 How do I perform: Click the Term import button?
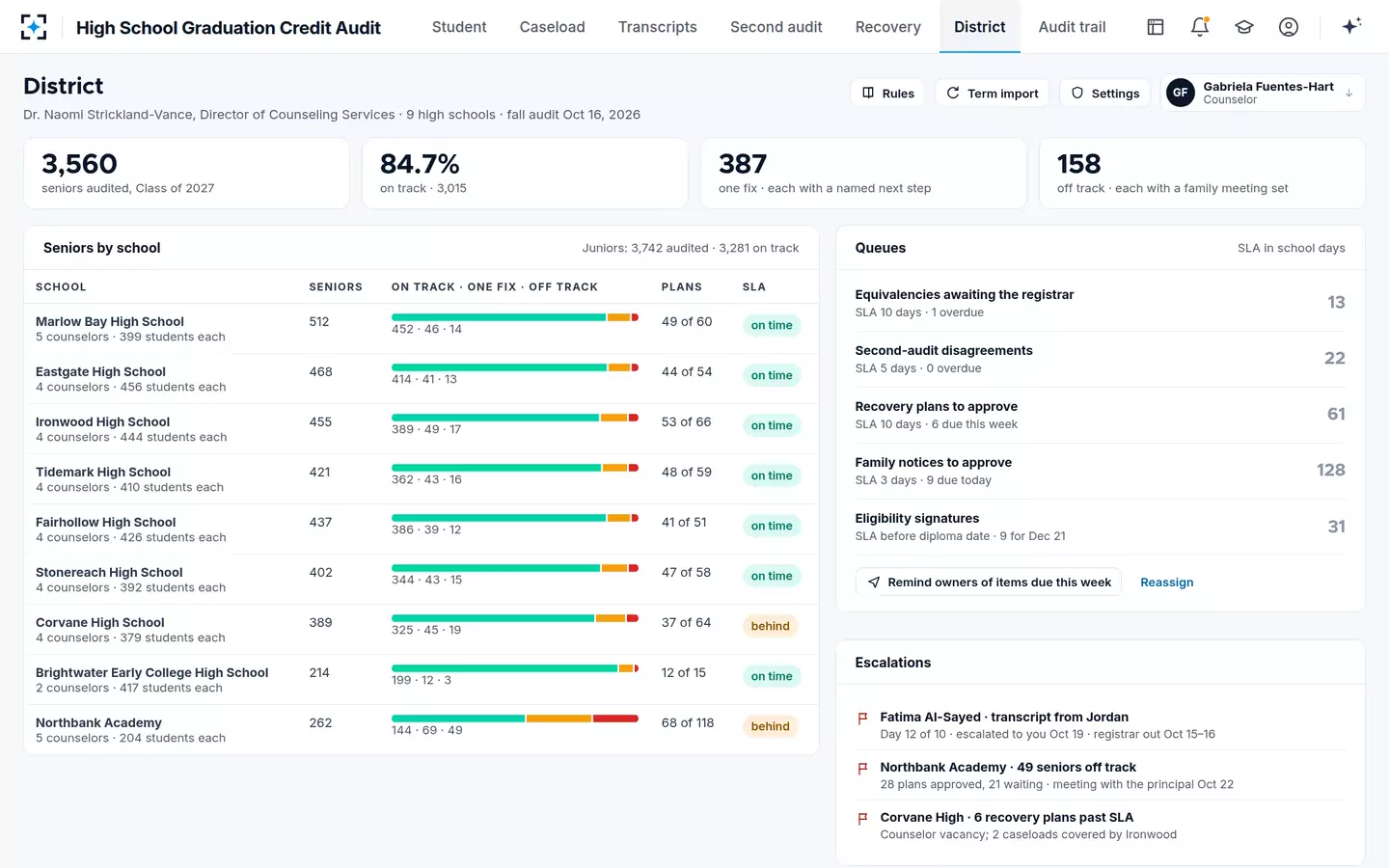pyautogui.click(x=993, y=94)
